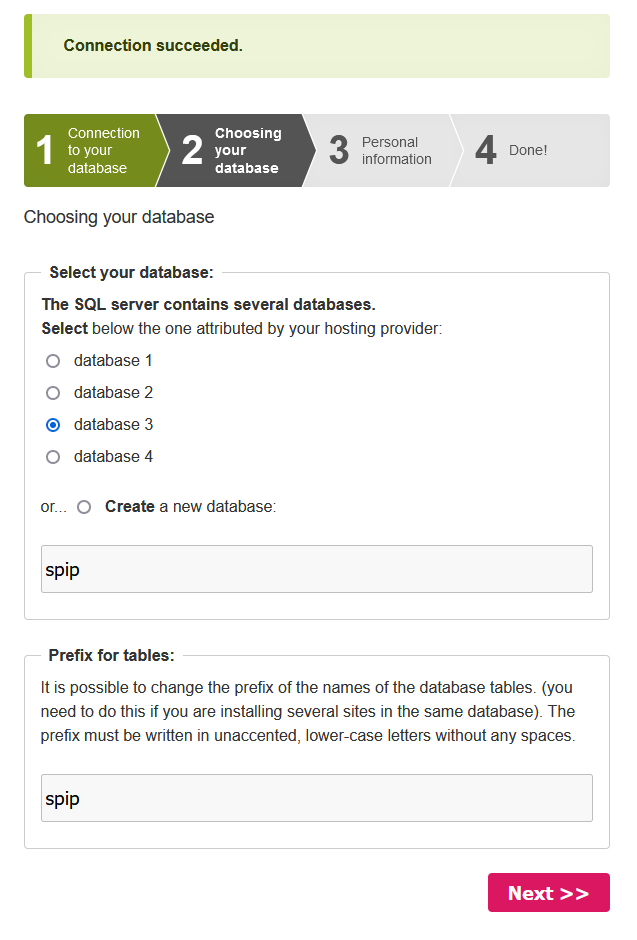The image size is (637, 940).
Task: Click the bold SQL server contains several databases text
Action: [208, 304]
